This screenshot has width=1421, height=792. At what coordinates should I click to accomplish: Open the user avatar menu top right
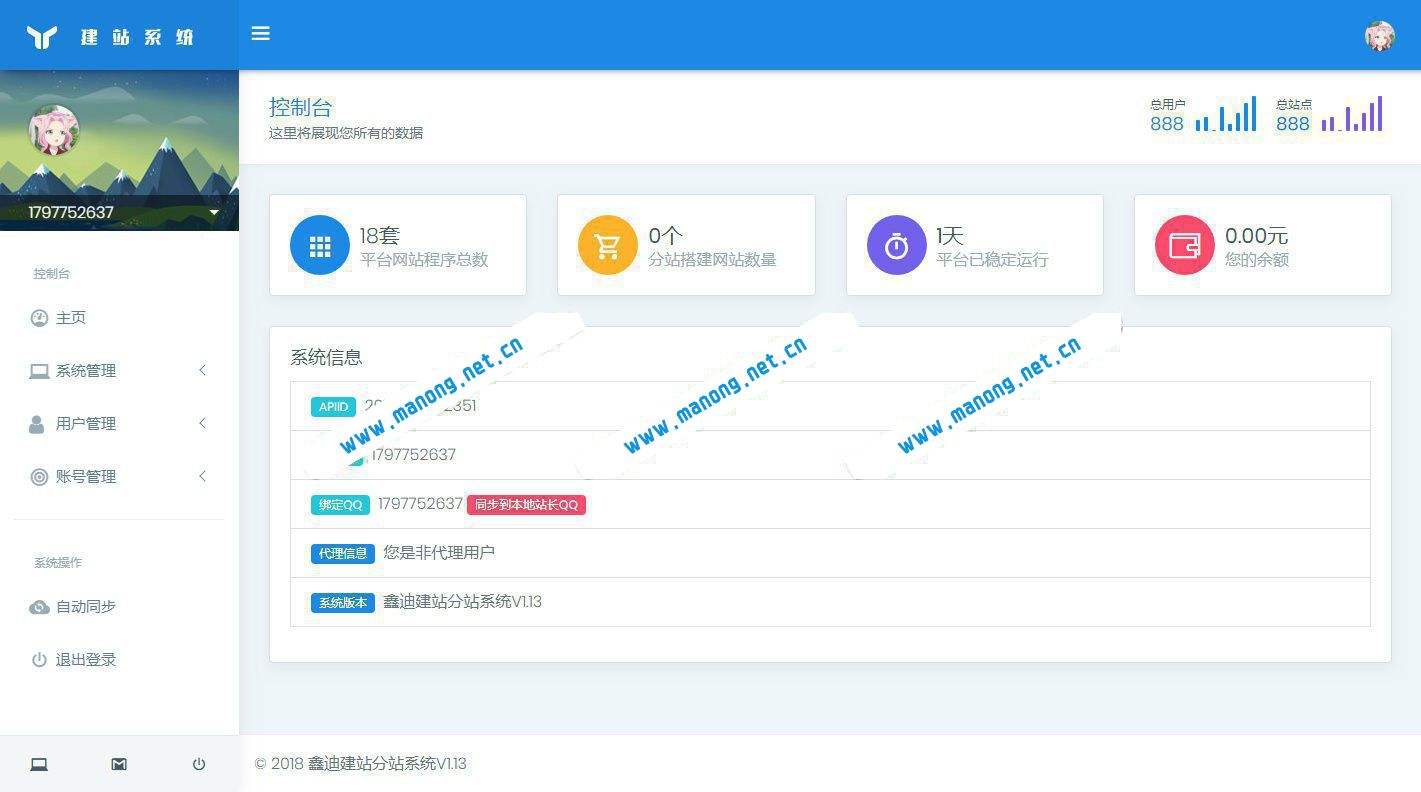point(1379,36)
